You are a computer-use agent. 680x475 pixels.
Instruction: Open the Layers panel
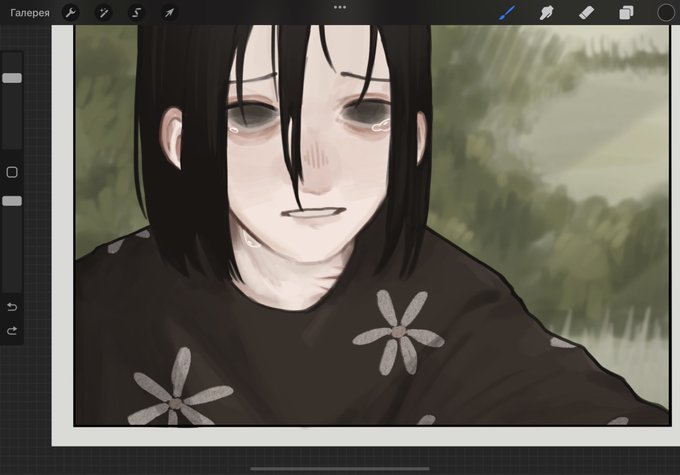tap(626, 13)
